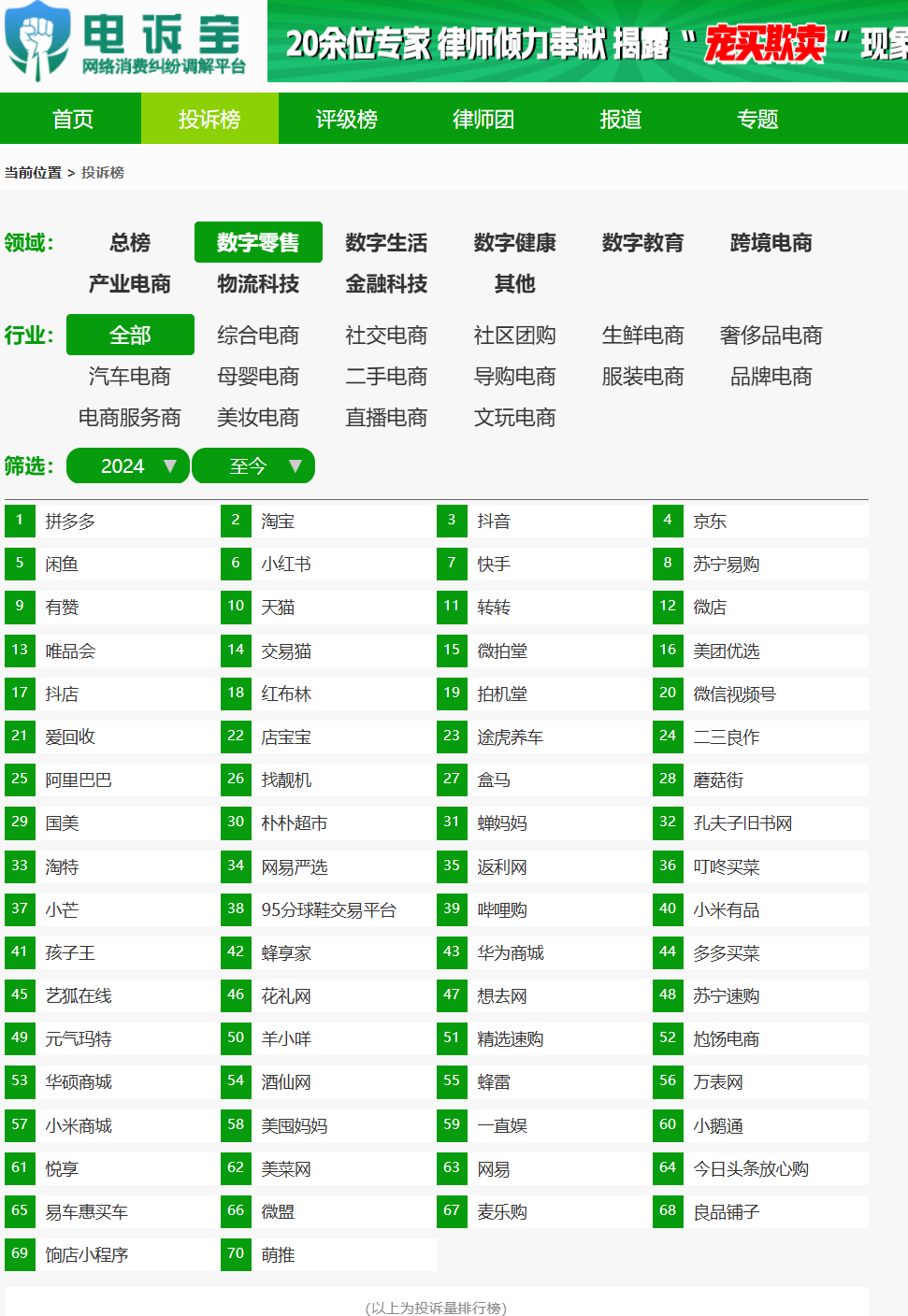Filter by 综合电商 industry
Viewport: 908px width, 1316px height.
coord(258,336)
